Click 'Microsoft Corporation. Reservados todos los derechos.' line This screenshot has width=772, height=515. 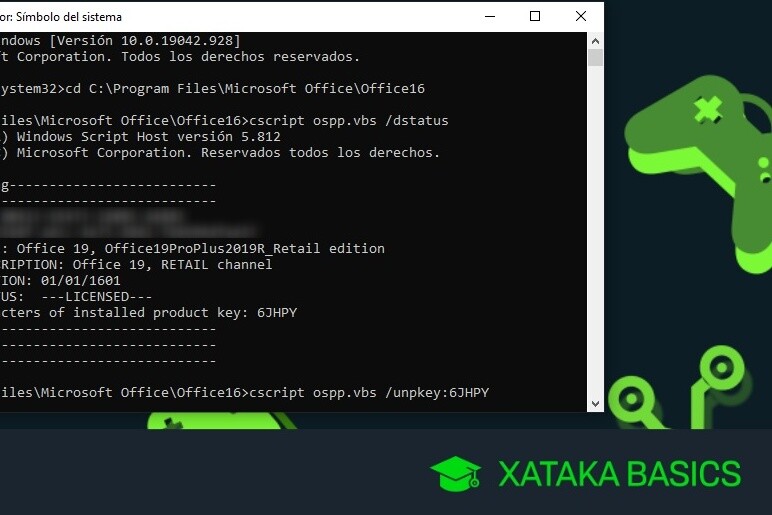coord(228,153)
